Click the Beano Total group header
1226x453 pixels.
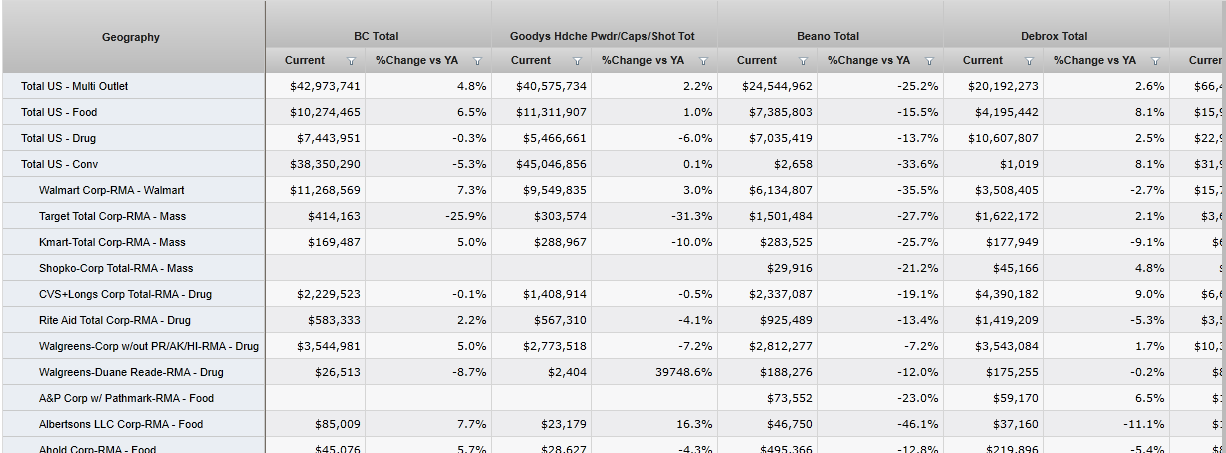(828, 36)
